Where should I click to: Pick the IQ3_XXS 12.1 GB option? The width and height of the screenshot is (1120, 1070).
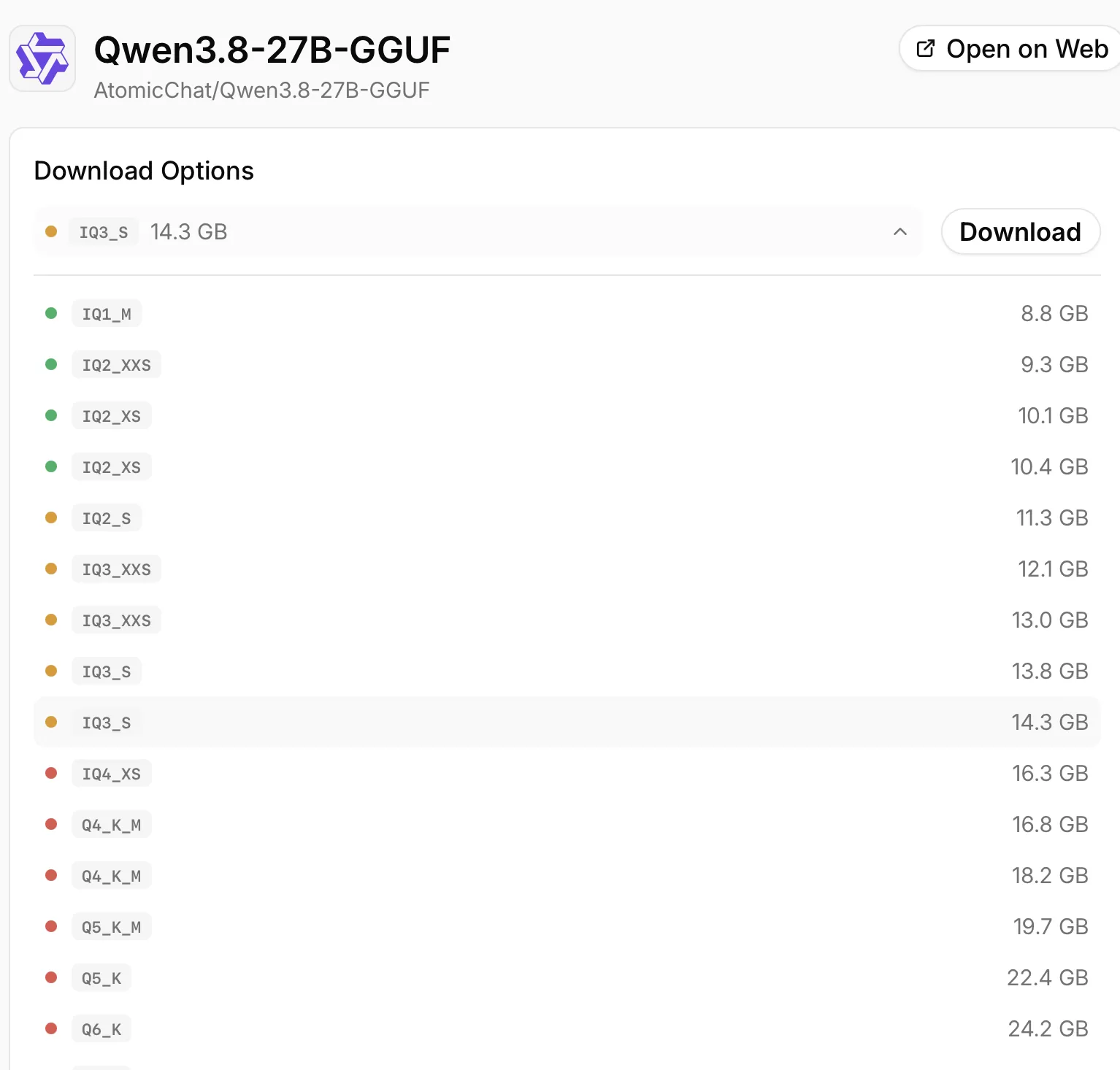tap(567, 569)
